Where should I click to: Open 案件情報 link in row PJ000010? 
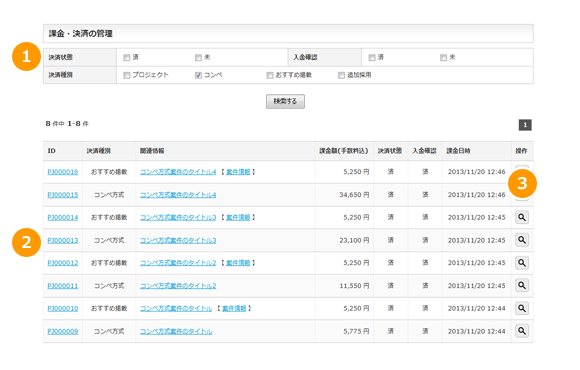coord(234,308)
